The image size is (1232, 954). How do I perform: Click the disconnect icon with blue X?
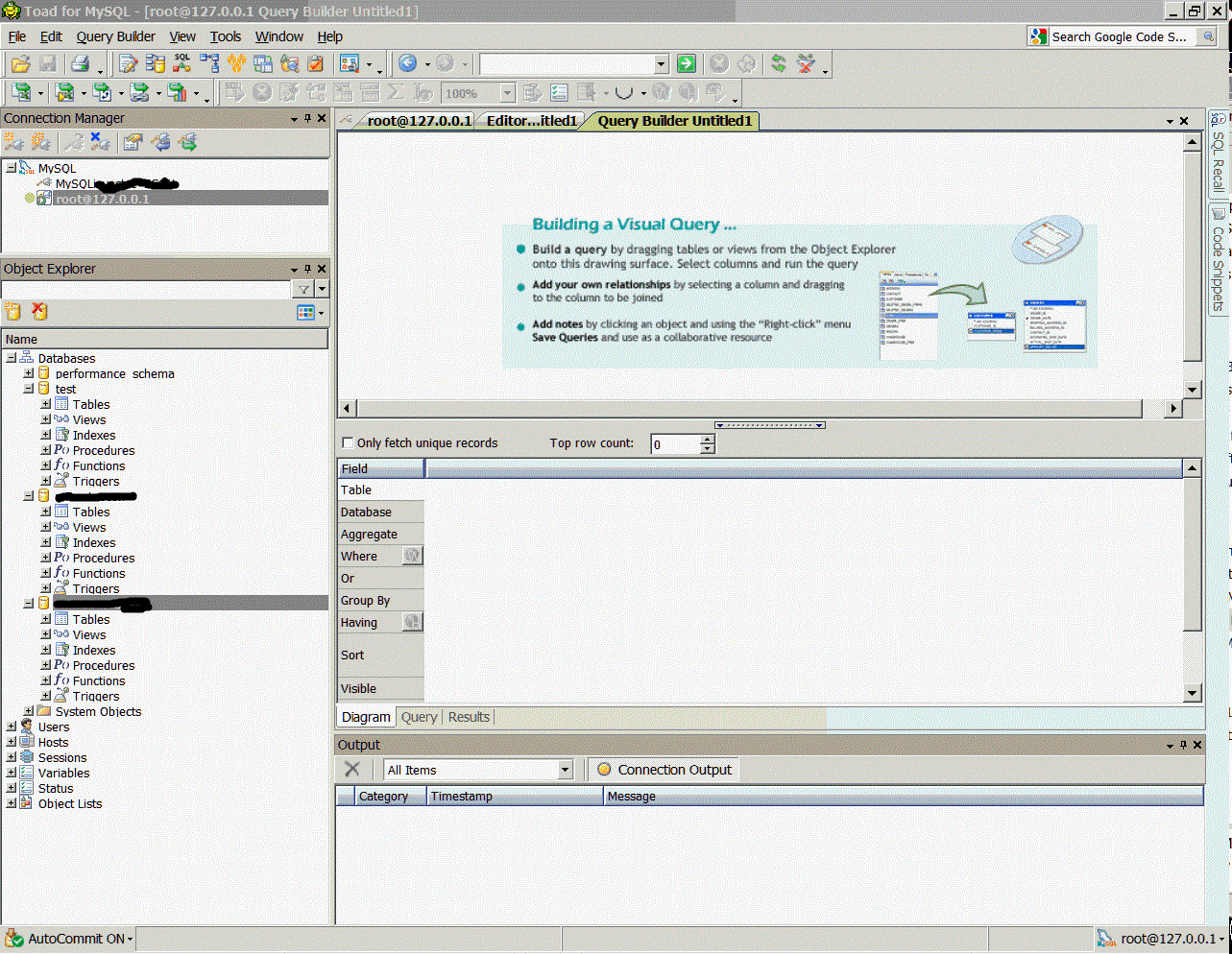point(100,142)
